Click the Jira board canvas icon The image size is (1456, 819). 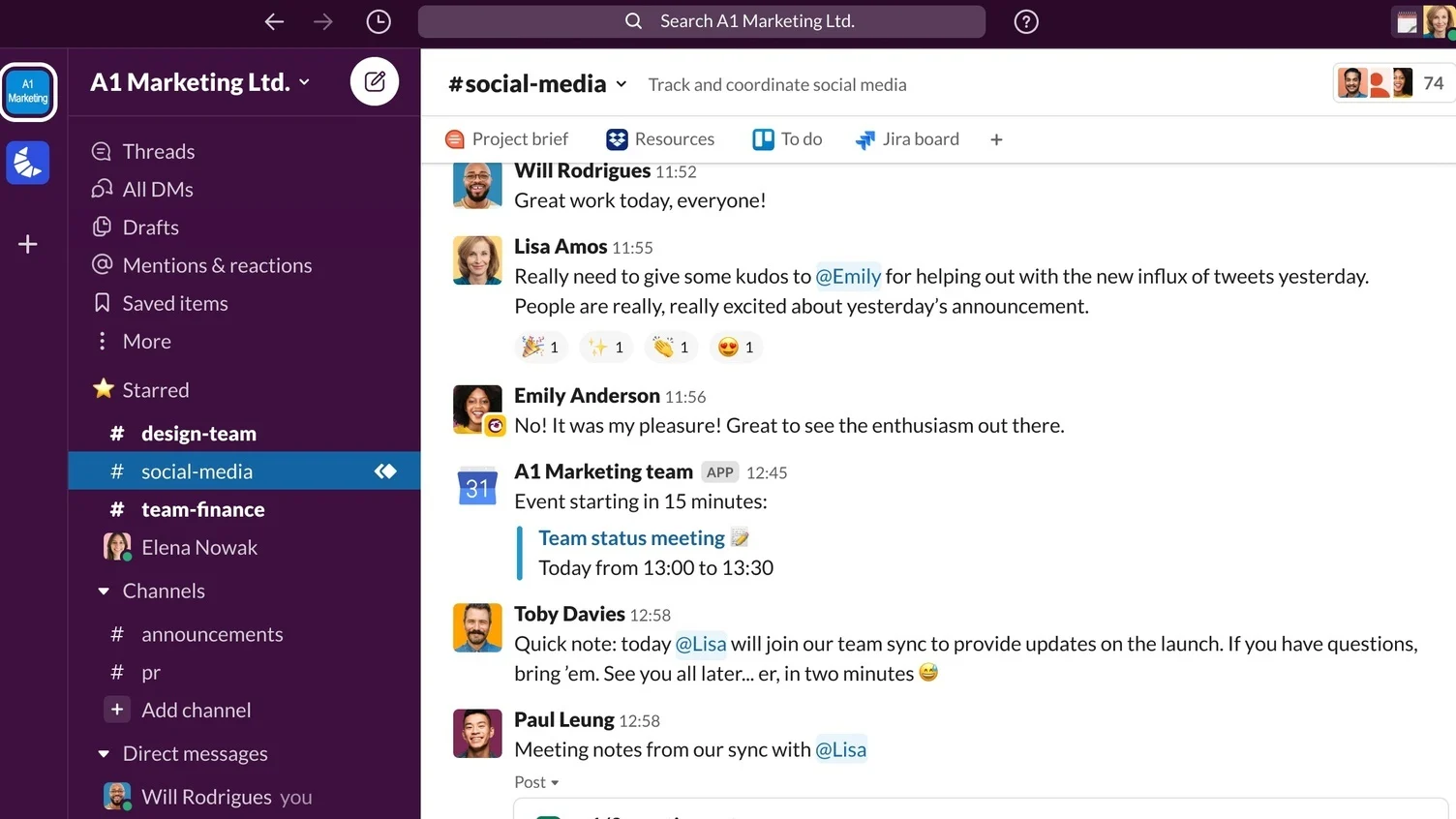pos(864,139)
